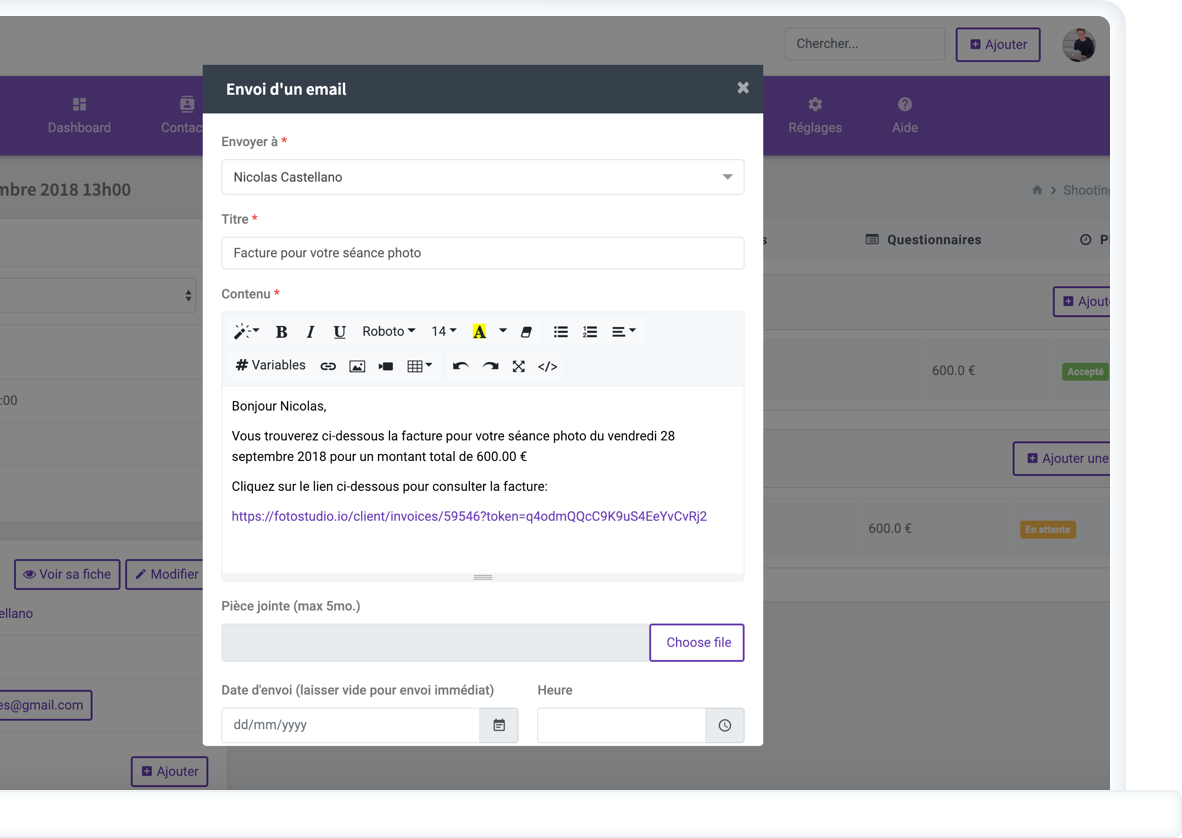Image resolution: width=1182 pixels, height=838 pixels.
Task: Insert a picture using the image icon
Action: tap(357, 367)
